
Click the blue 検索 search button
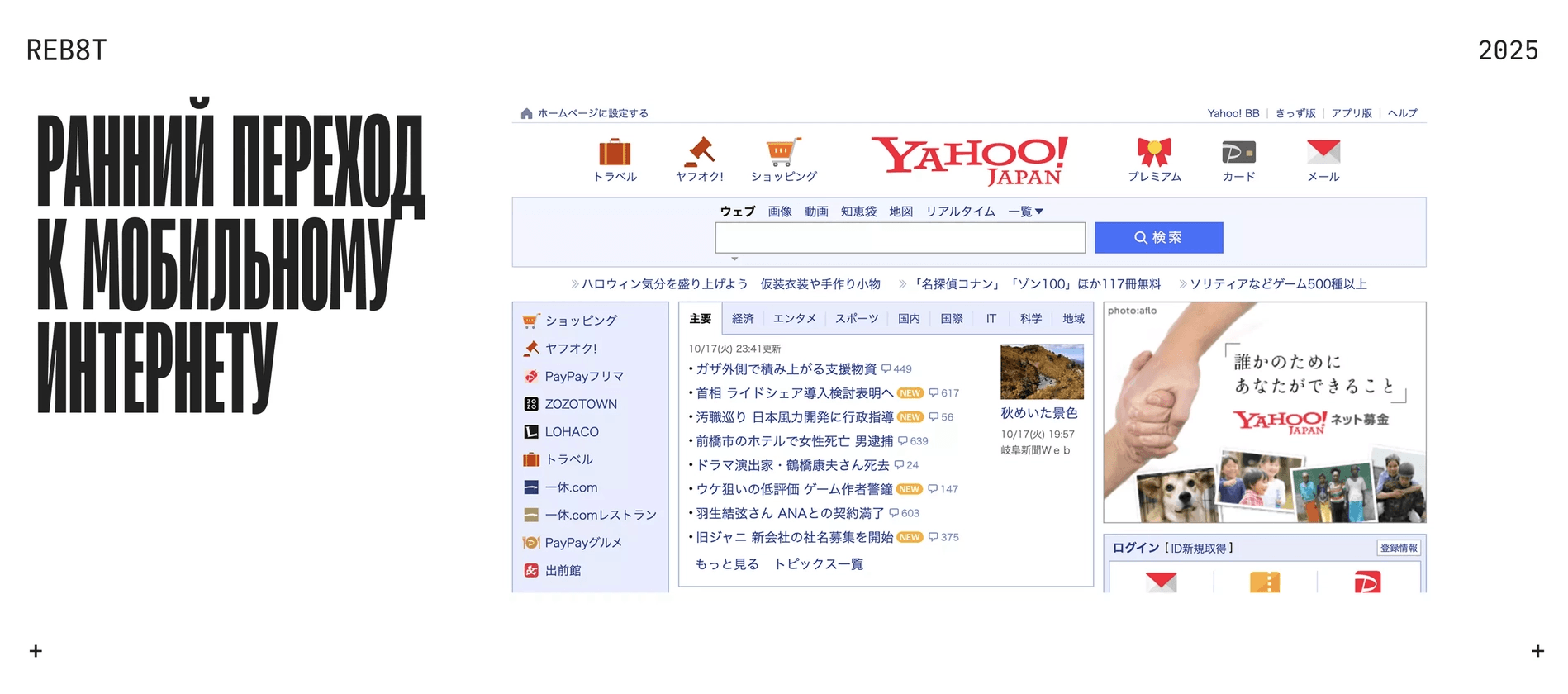(x=1158, y=238)
